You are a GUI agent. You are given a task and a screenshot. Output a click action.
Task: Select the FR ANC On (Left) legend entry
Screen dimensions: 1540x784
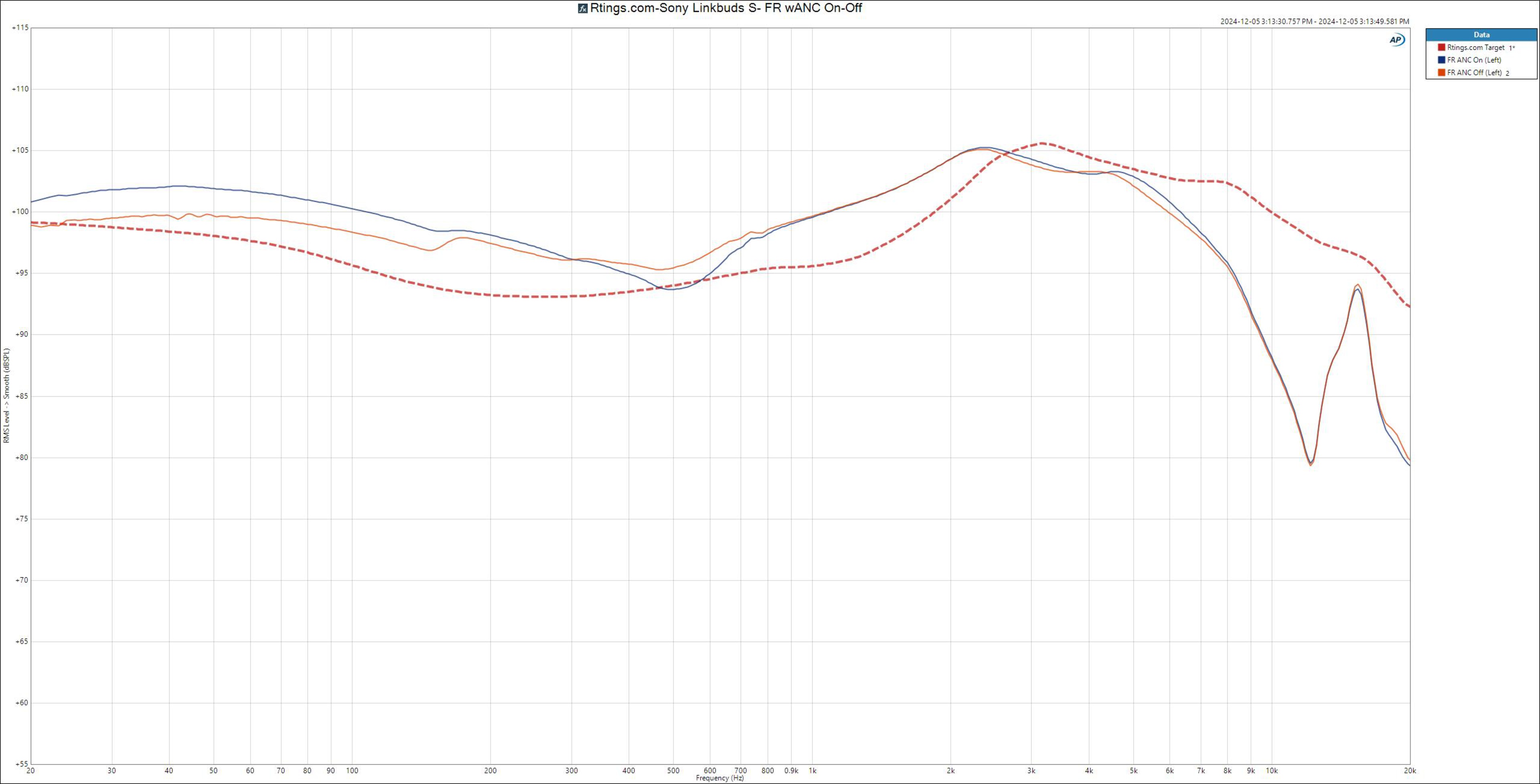point(1474,60)
